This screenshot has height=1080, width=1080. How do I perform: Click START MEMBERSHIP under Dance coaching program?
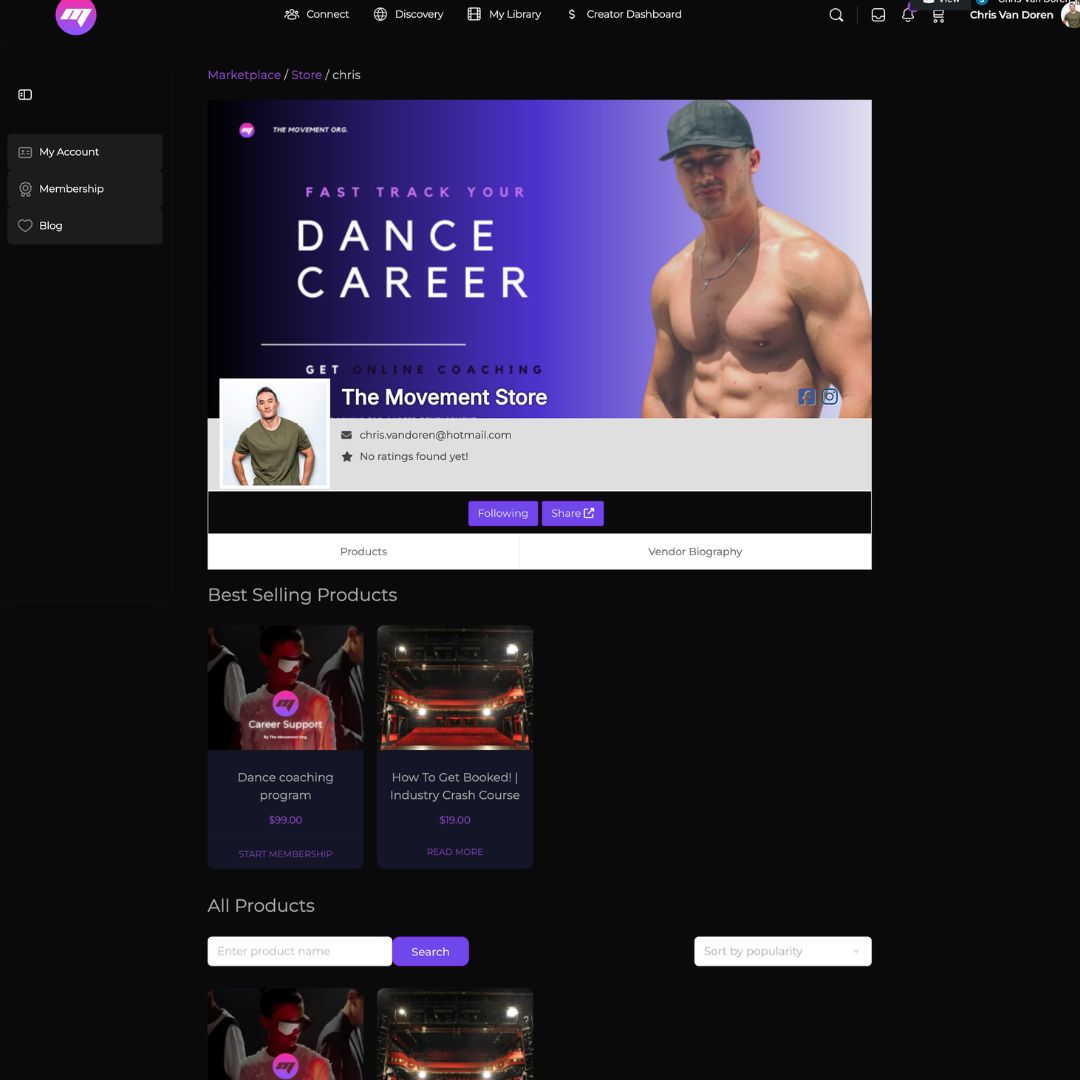coord(285,854)
